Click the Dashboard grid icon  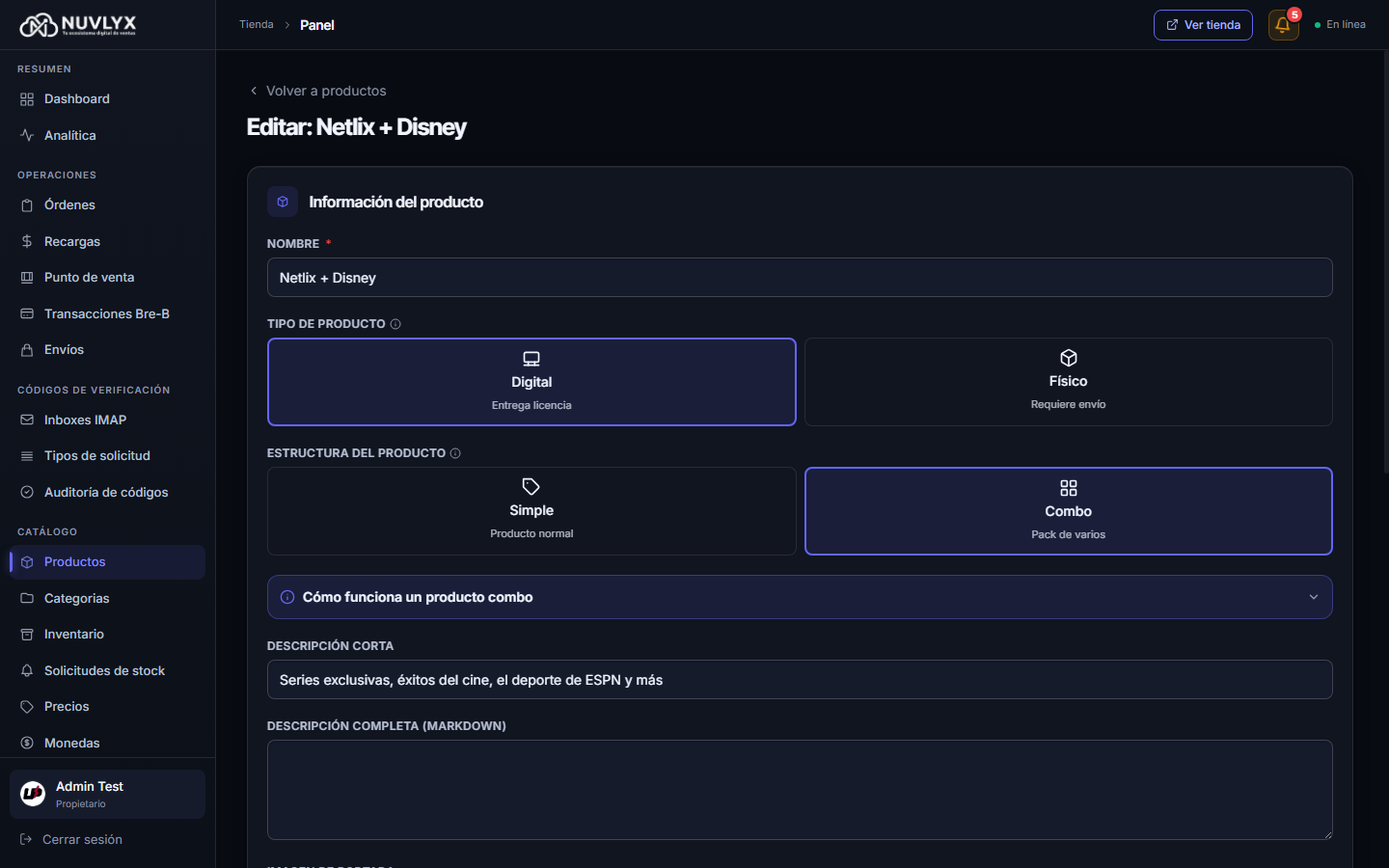(27, 99)
